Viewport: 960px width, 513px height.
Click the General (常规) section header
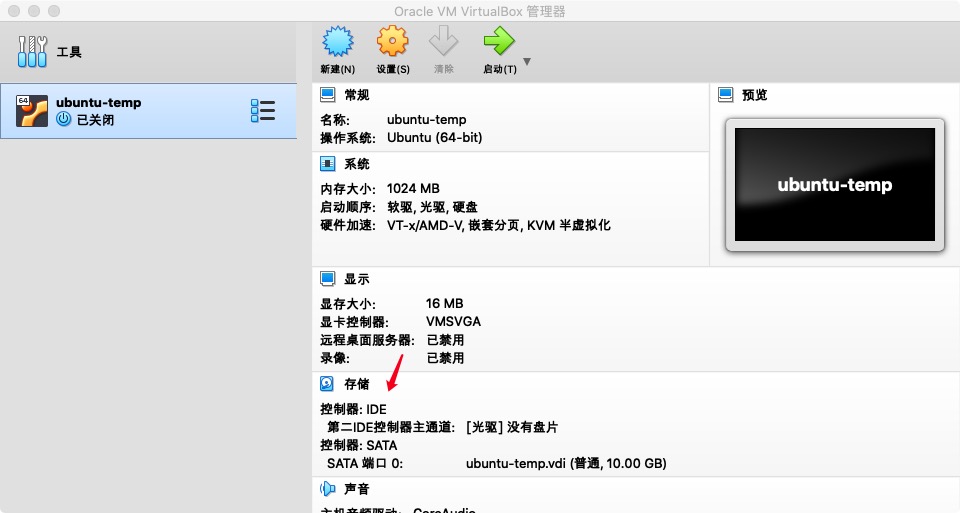[x=356, y=95]
